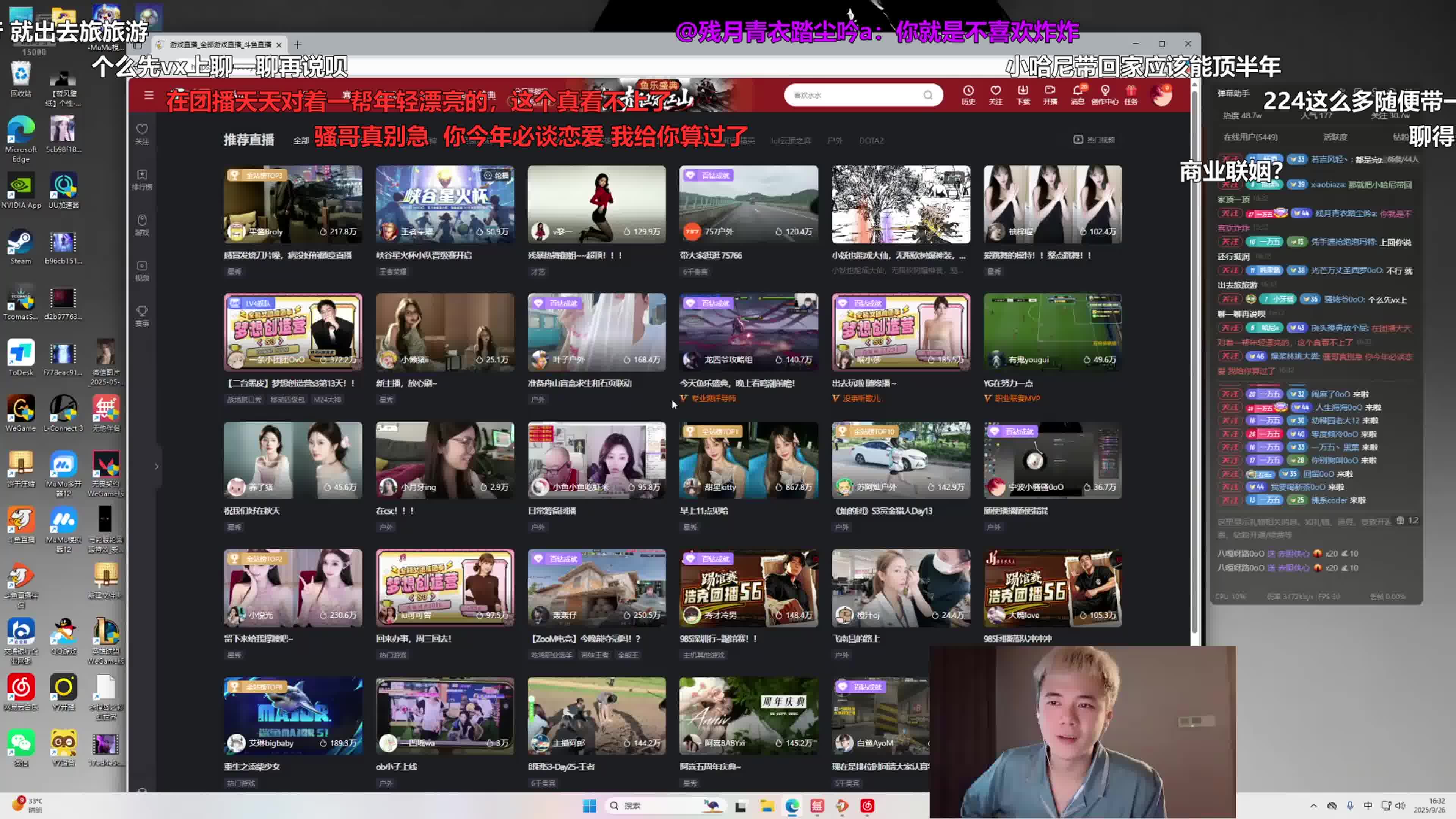
Task: Open 赛事 trophy icon in left sidebar
Action: 142,315
